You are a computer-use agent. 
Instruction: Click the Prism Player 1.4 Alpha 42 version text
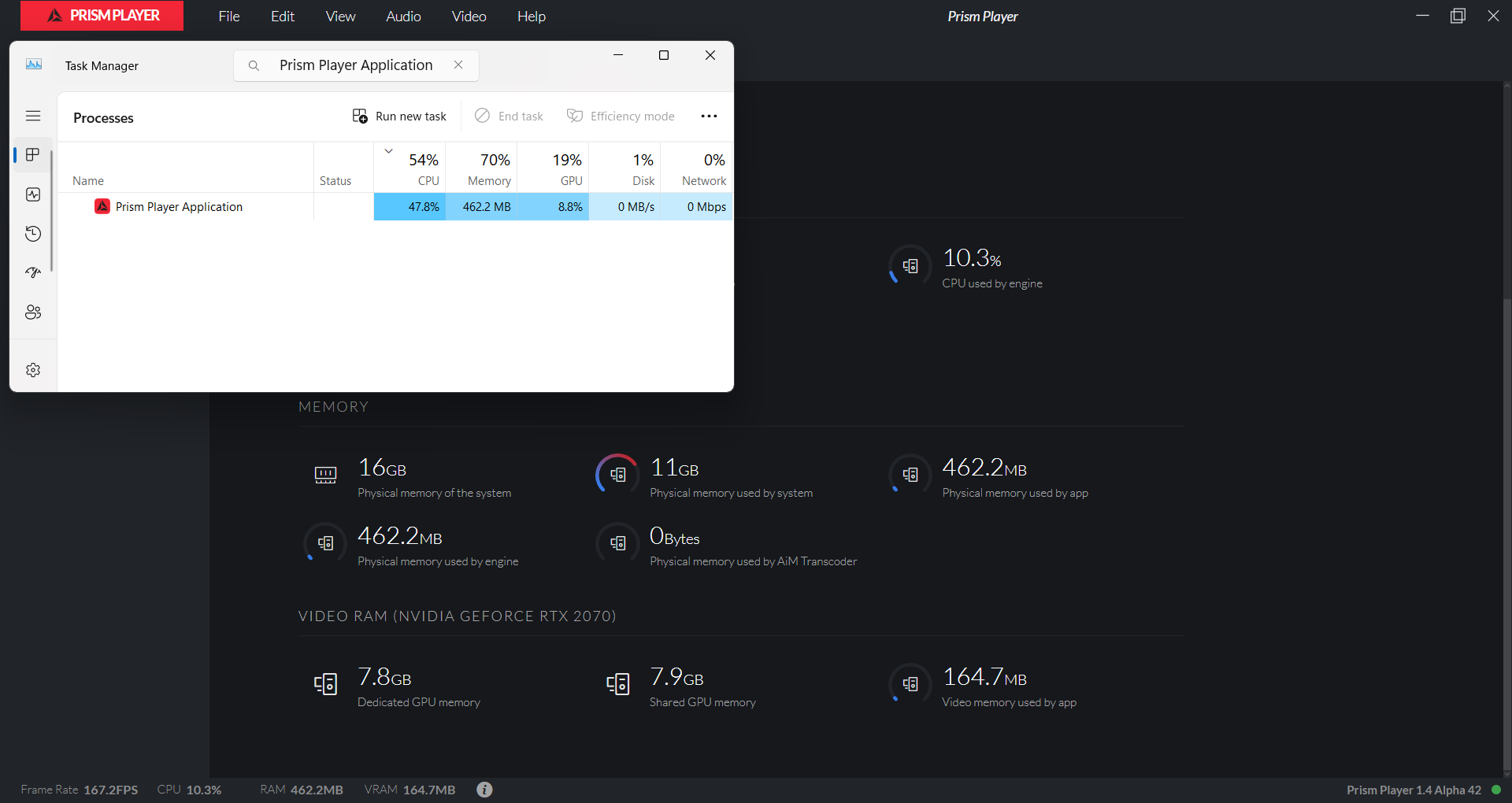coord(1414,790)
